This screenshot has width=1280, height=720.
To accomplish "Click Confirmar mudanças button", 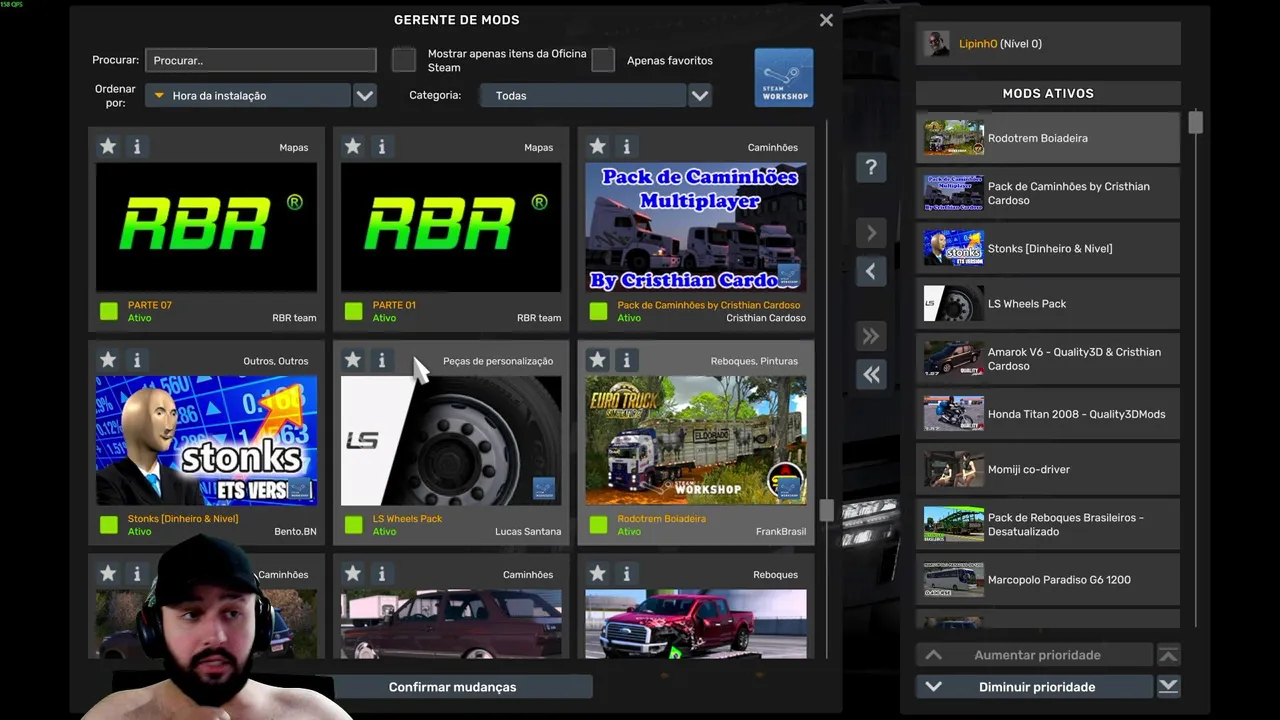I will coord(453,687).
